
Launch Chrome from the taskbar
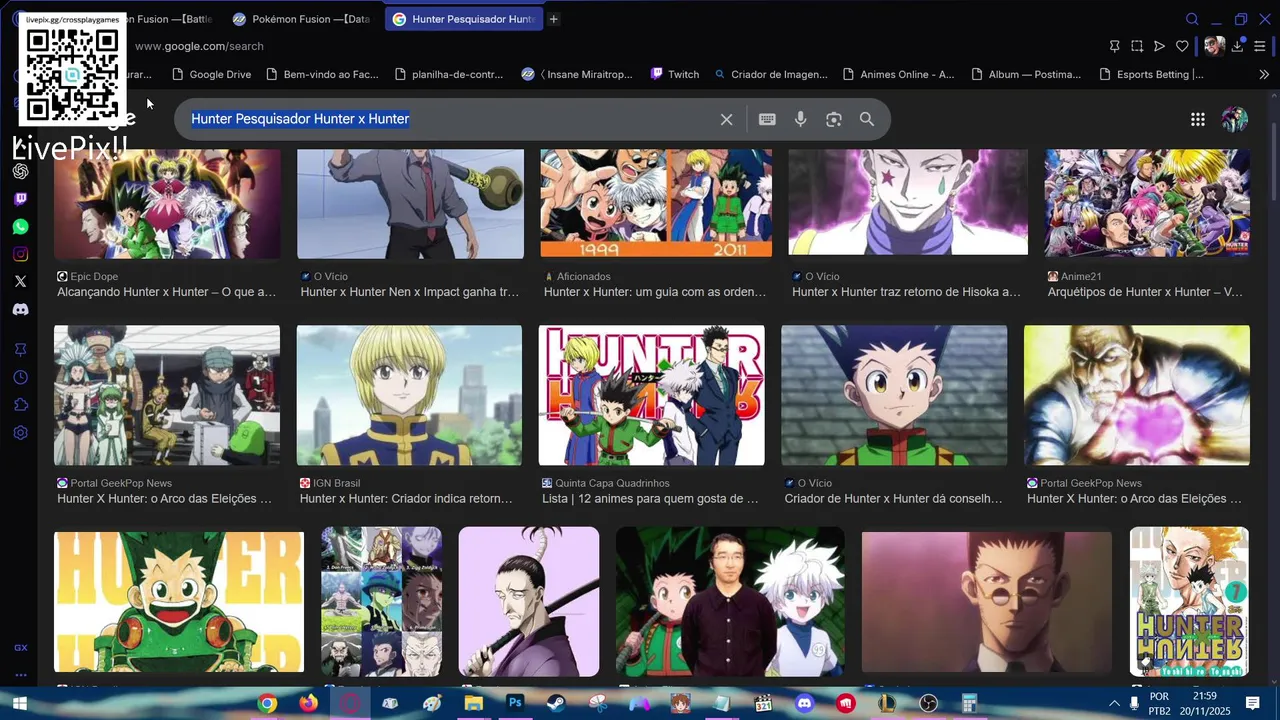click(267, 704)
